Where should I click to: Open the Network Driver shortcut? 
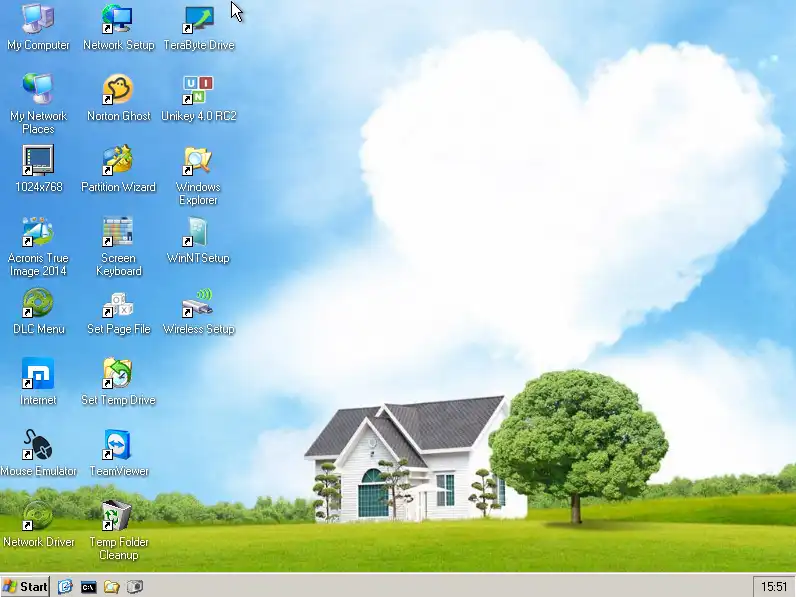coord(38,516)
